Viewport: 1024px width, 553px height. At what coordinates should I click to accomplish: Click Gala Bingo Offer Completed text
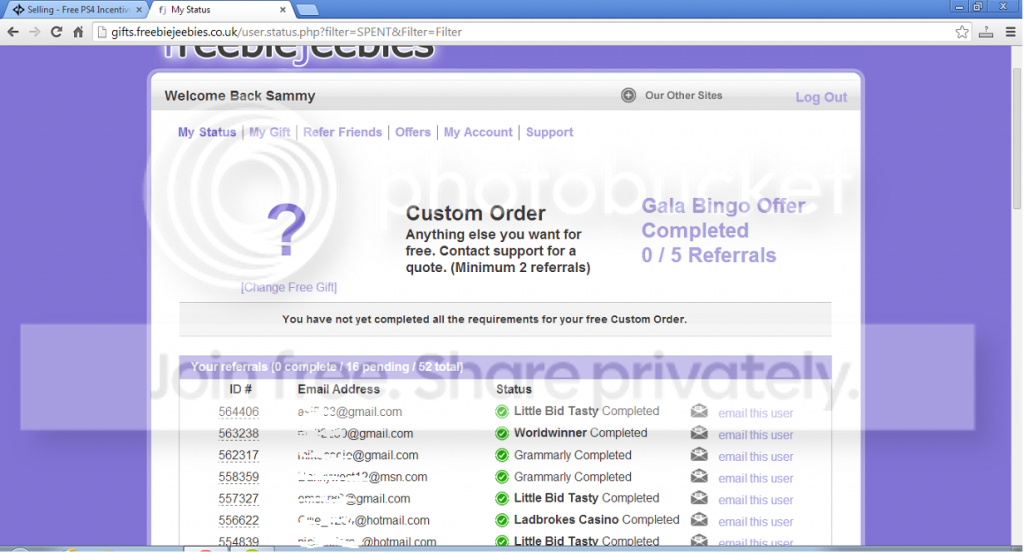pyautogui.click(x=723, y=218)
